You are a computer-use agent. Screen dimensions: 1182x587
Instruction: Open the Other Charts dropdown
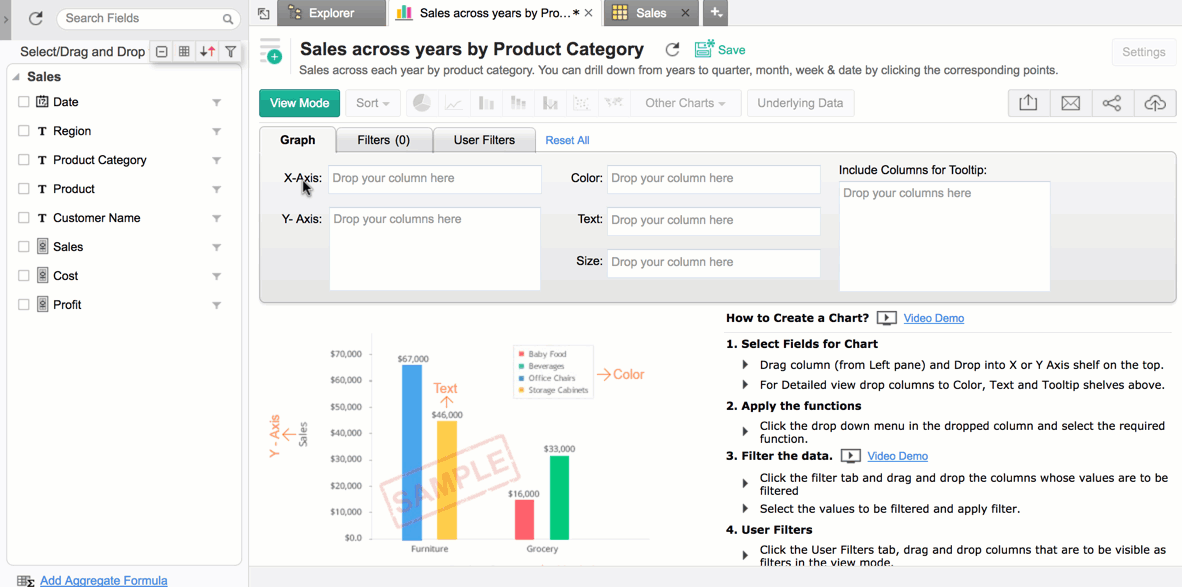685,103
